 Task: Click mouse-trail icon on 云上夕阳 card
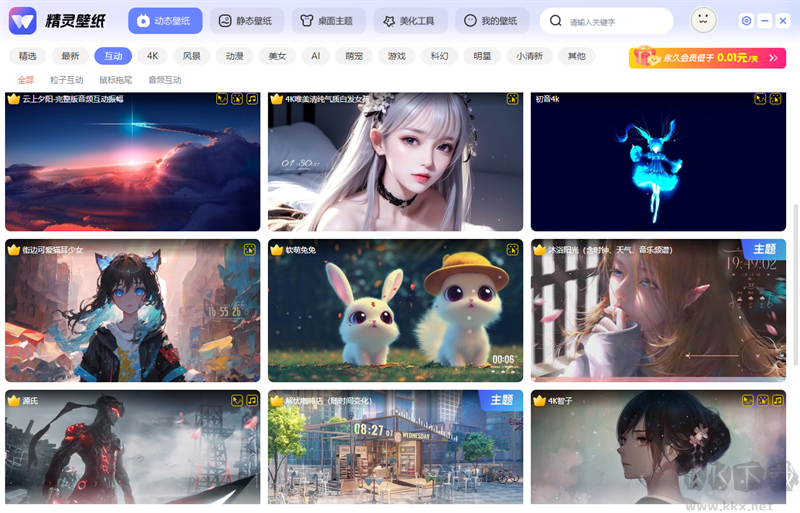222,99
